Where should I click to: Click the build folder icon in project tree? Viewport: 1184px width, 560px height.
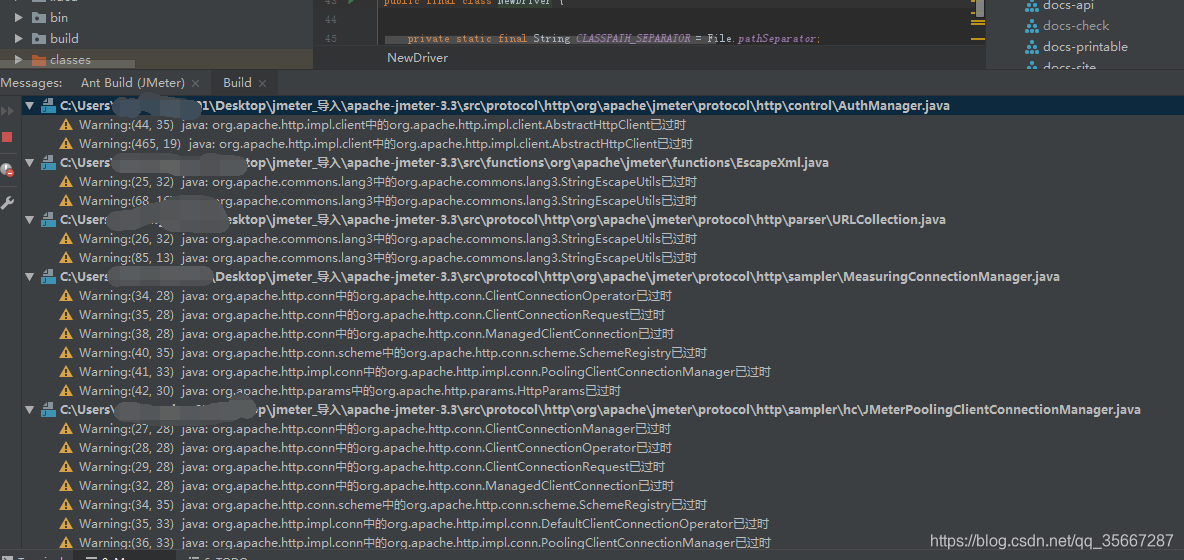pos(39,38)
